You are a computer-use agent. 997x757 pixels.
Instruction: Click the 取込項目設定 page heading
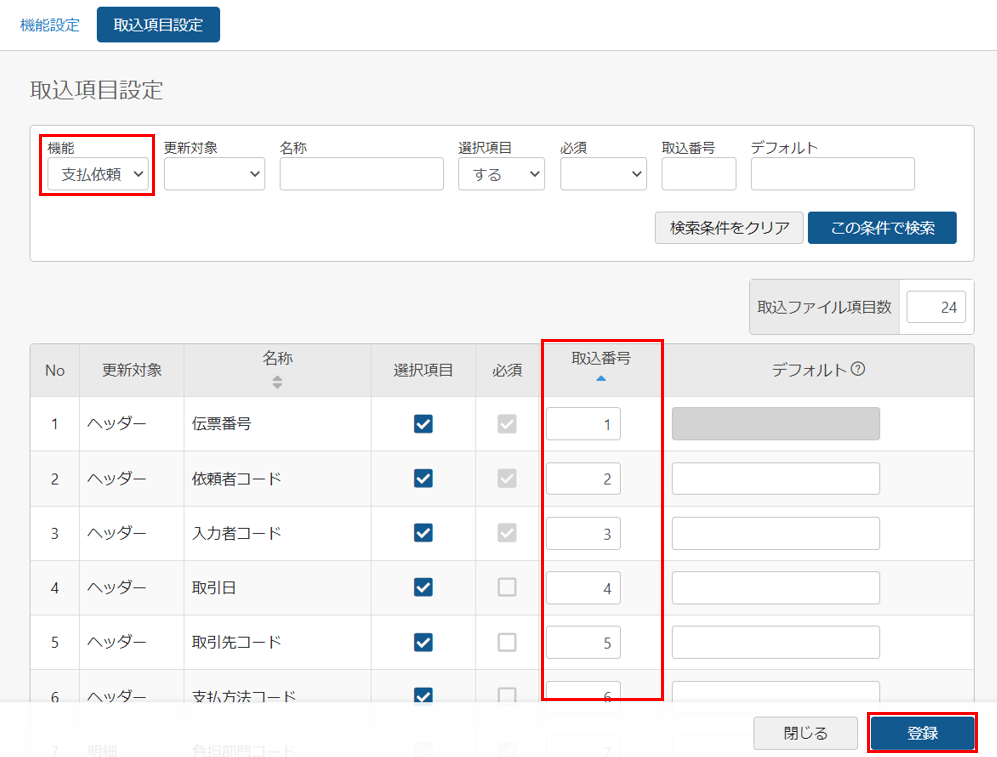(x=97, y=90)
